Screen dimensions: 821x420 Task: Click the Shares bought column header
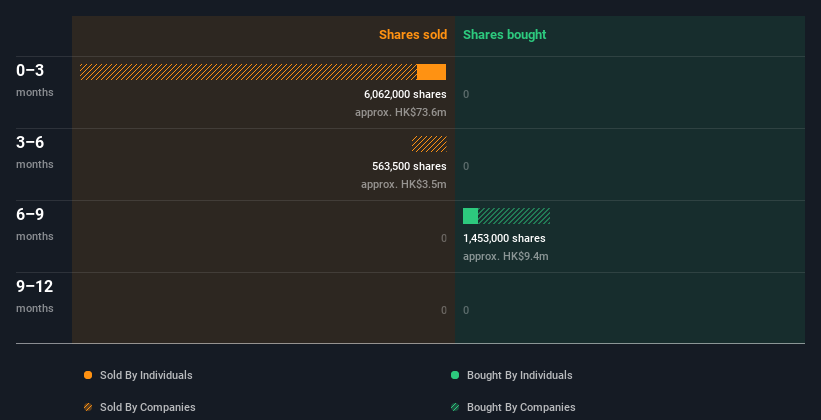505,35
